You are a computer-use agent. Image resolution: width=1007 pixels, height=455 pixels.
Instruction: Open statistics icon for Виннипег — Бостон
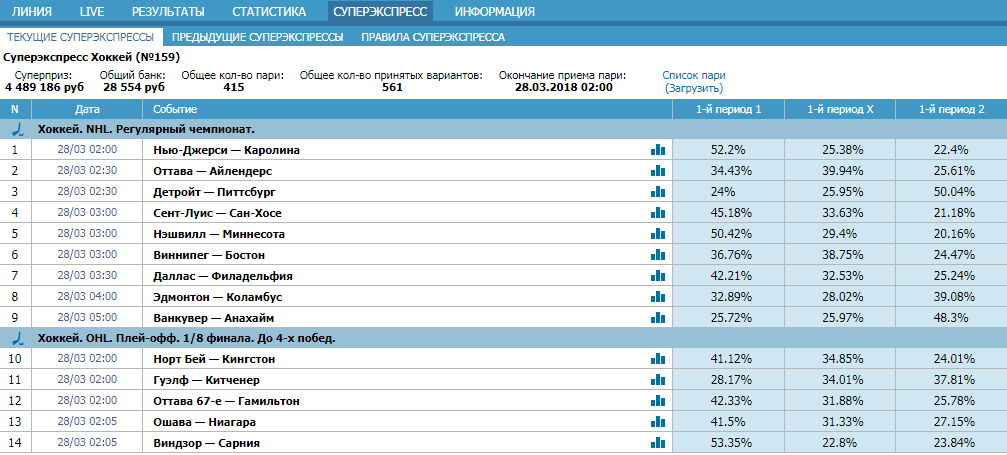(658, 254)
